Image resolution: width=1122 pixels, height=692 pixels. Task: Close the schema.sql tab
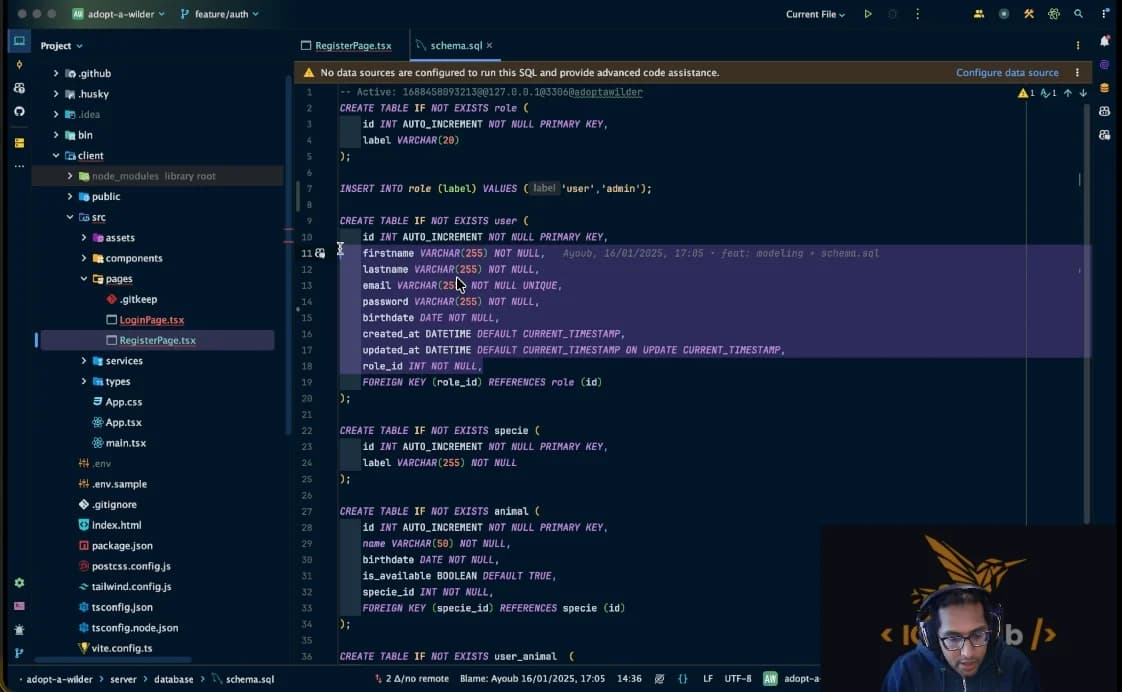coord(489,45)
